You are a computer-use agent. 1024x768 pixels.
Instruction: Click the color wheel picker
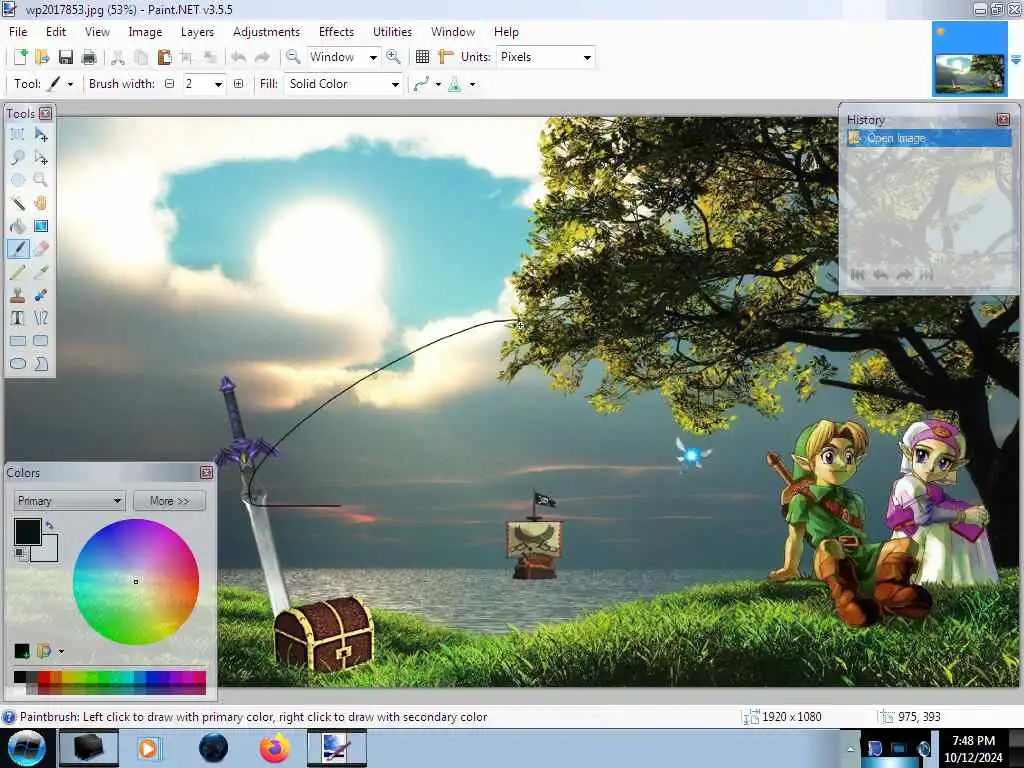pyautogui.click(x=136, y=581)
